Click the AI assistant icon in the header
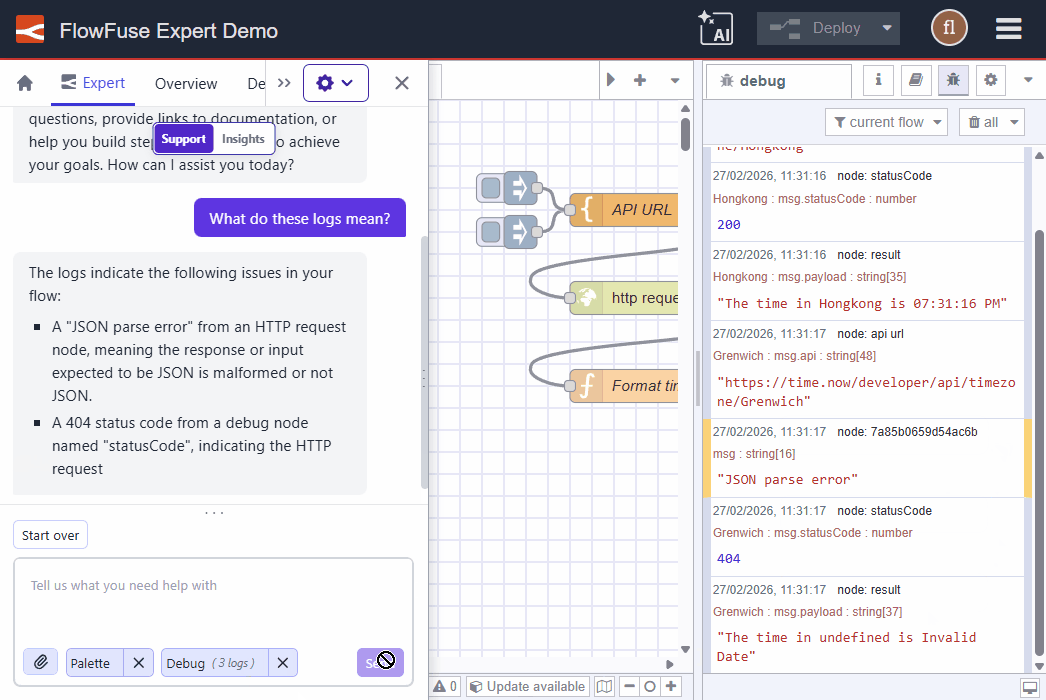1046x700 pixels. [716, 27]
